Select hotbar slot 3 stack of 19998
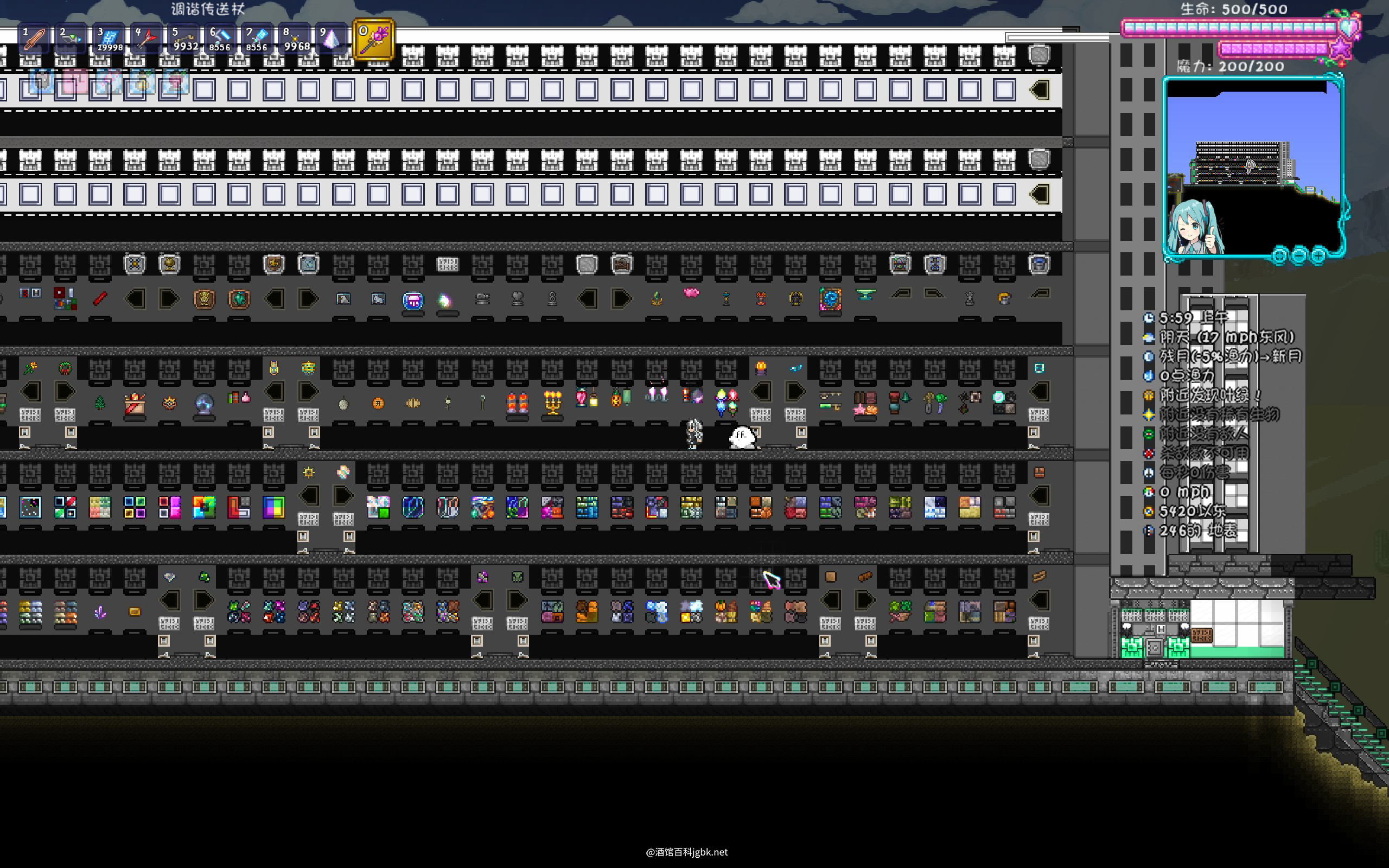The image size is (1389, 868). pyautogui.click(x=109, y=39)
